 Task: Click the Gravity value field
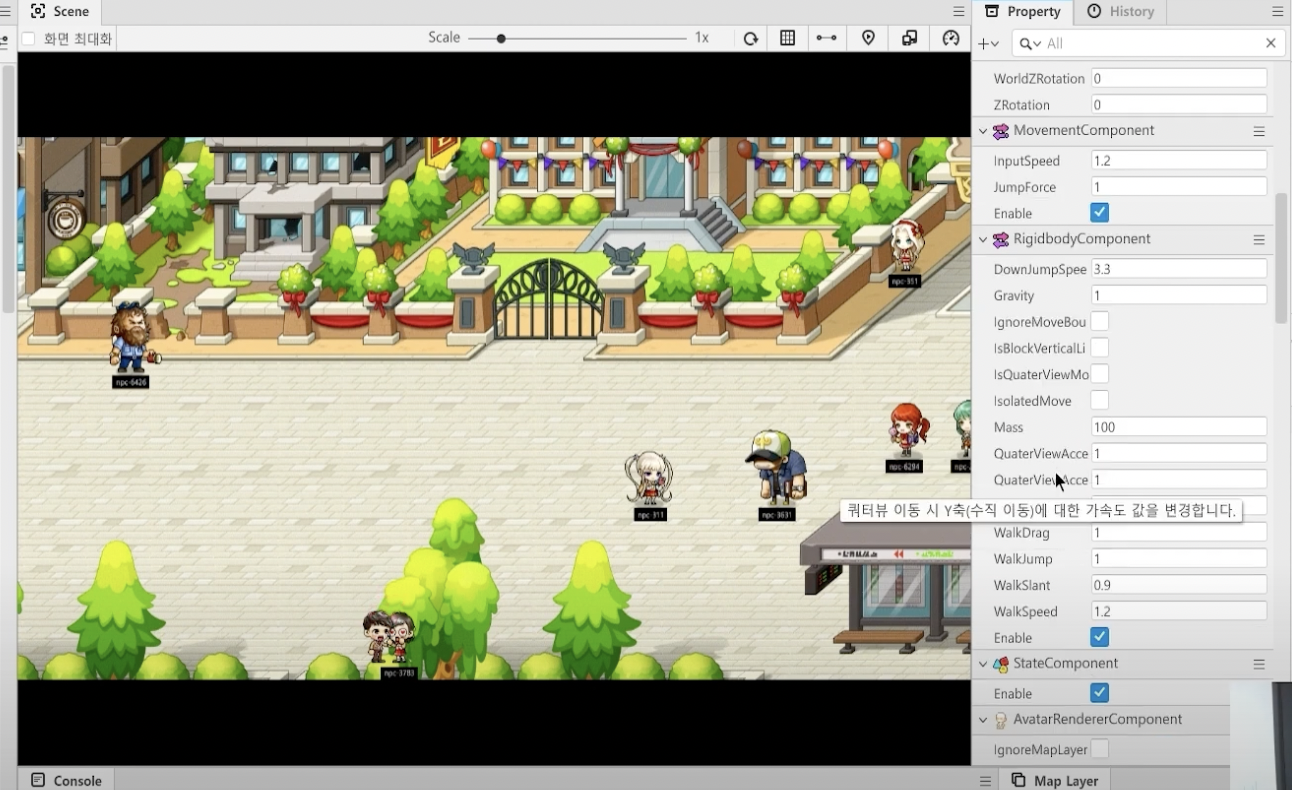pos(1179,295)
